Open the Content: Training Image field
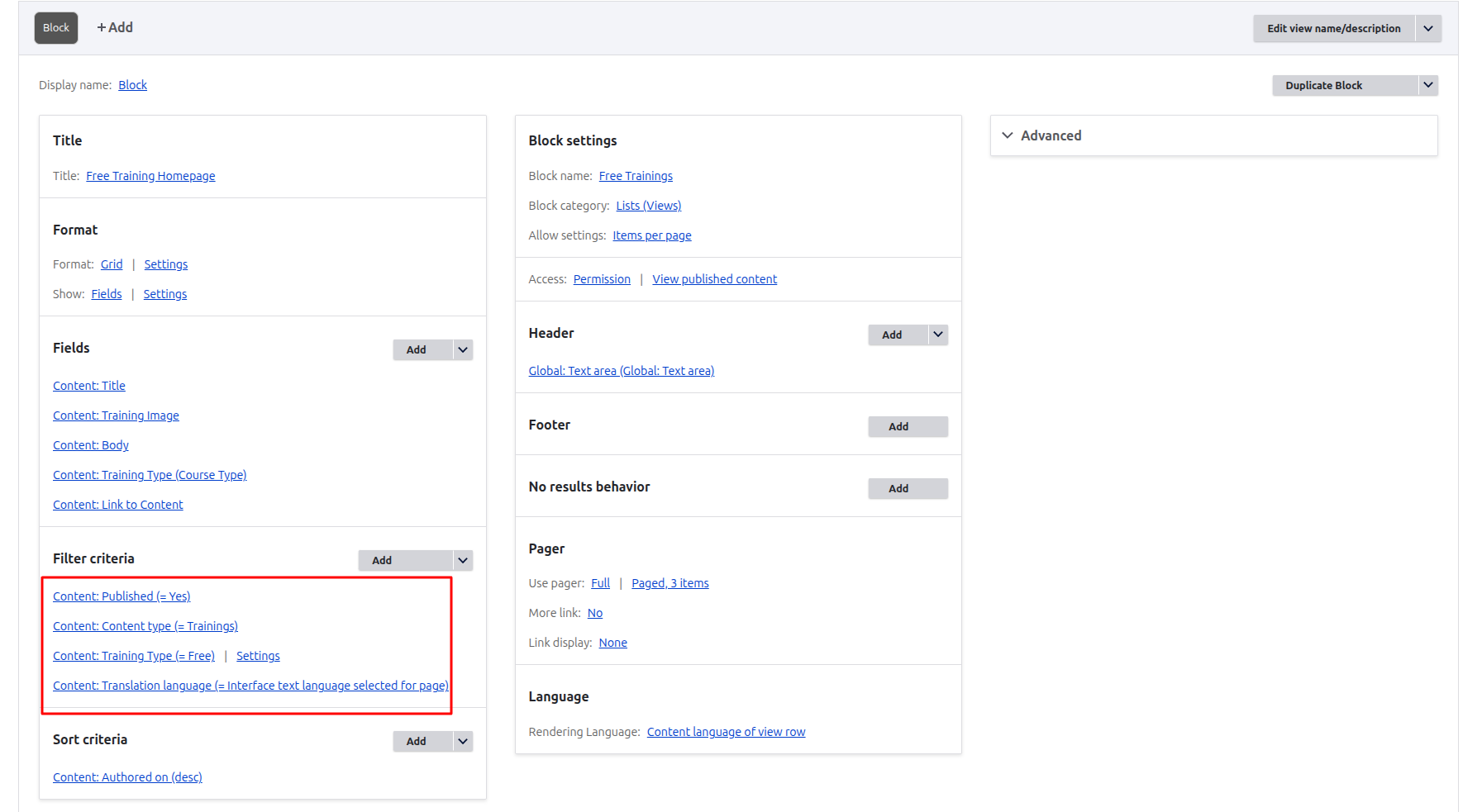The width and height of the screenshot is (1482, 812). 116,415
